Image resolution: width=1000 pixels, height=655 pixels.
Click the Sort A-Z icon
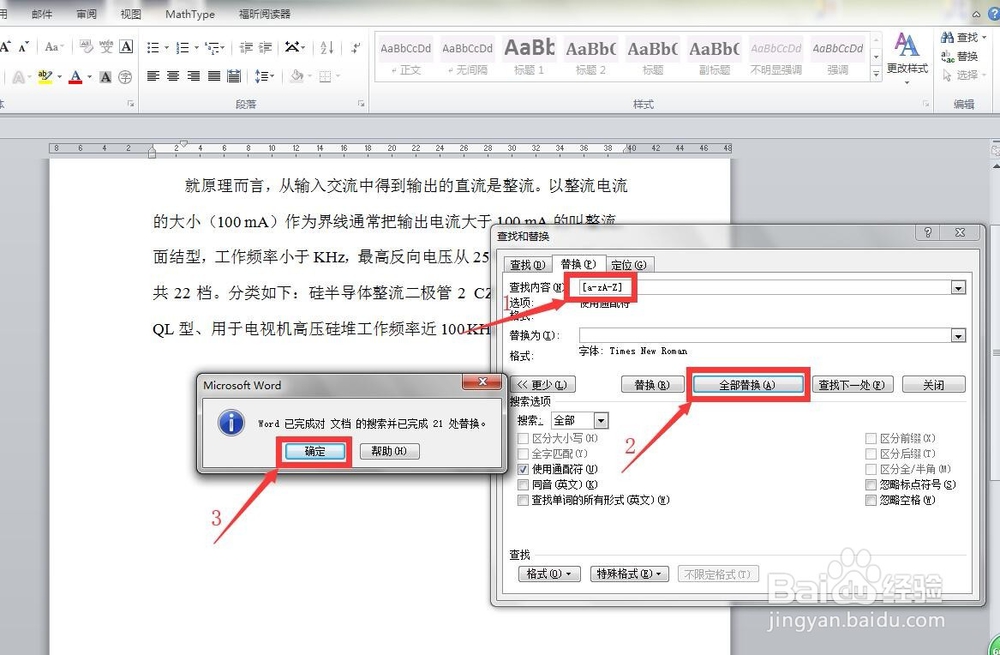pos(327,48)
